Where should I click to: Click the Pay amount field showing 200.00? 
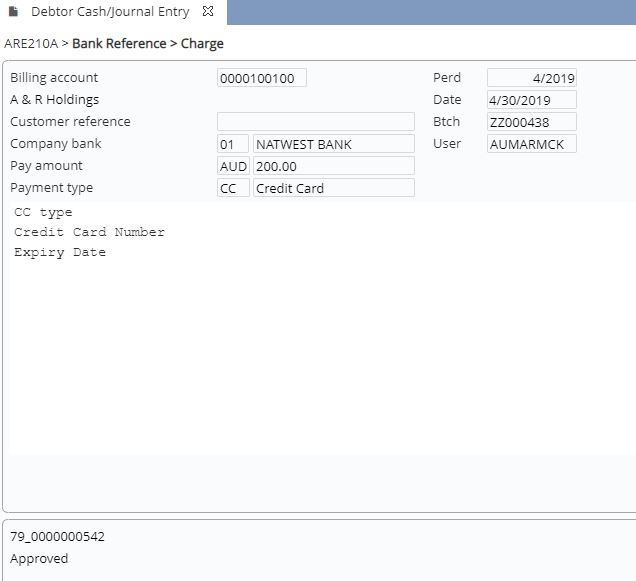[333, 166]
